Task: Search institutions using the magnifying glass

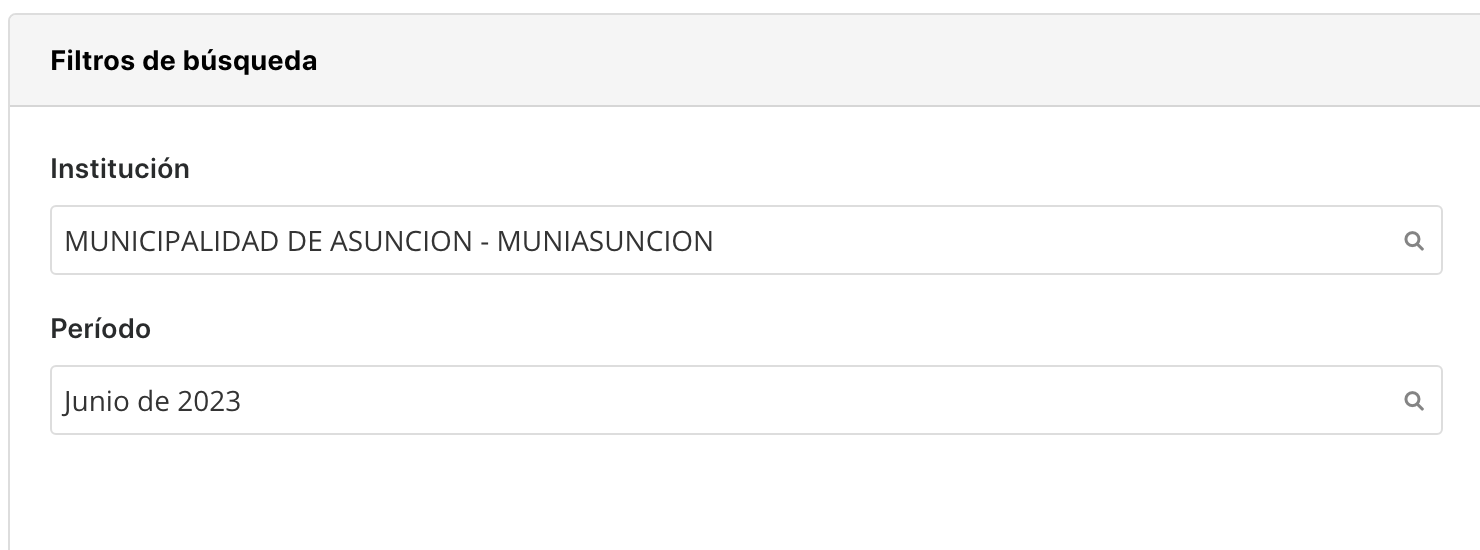Action: (x=1414, y=241)
